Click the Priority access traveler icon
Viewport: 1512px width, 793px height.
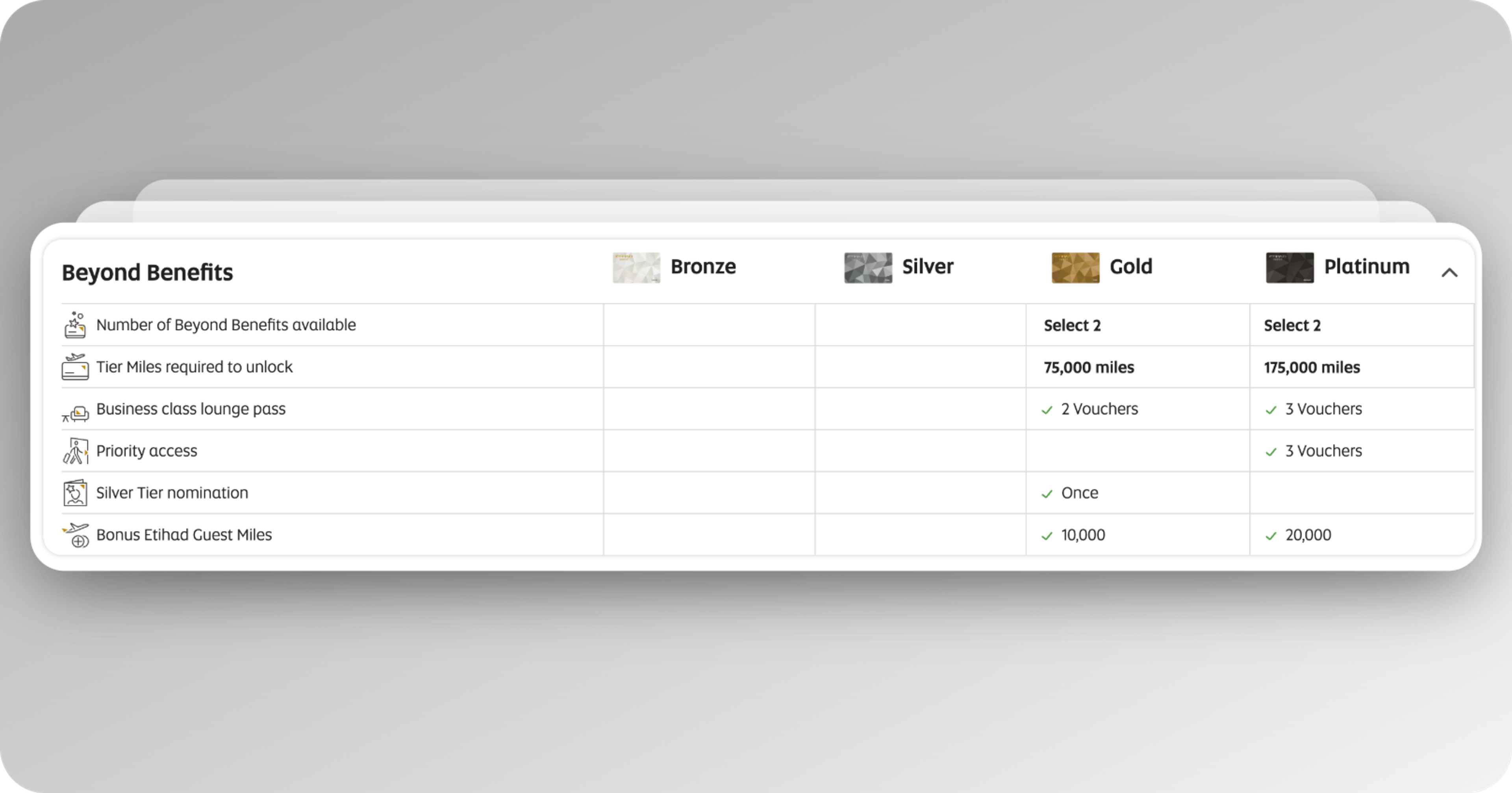tap(75, 451)
